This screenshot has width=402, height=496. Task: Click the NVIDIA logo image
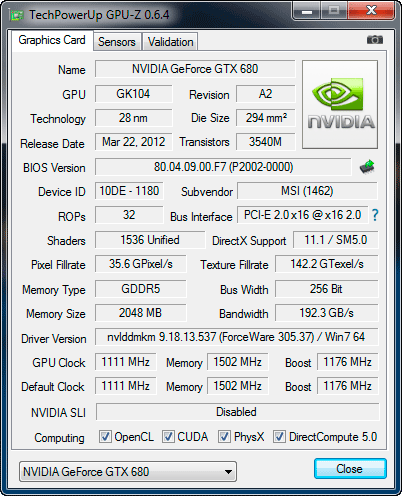(340, 104)
